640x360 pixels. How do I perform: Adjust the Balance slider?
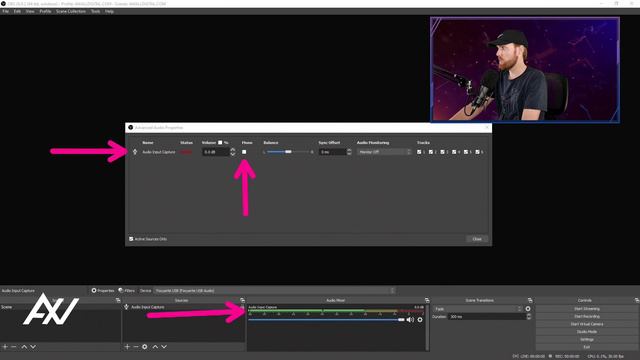pos(288,152)
